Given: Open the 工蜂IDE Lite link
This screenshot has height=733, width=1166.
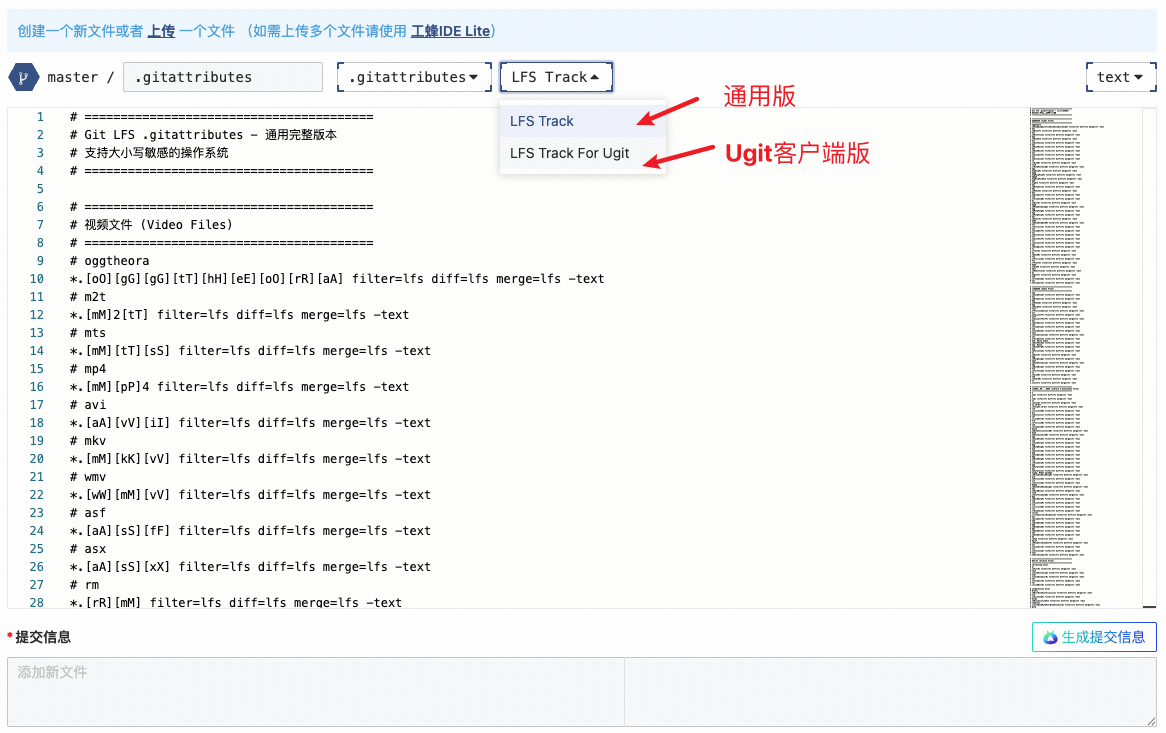Looking at the screenshot, I should coord(450,31).
